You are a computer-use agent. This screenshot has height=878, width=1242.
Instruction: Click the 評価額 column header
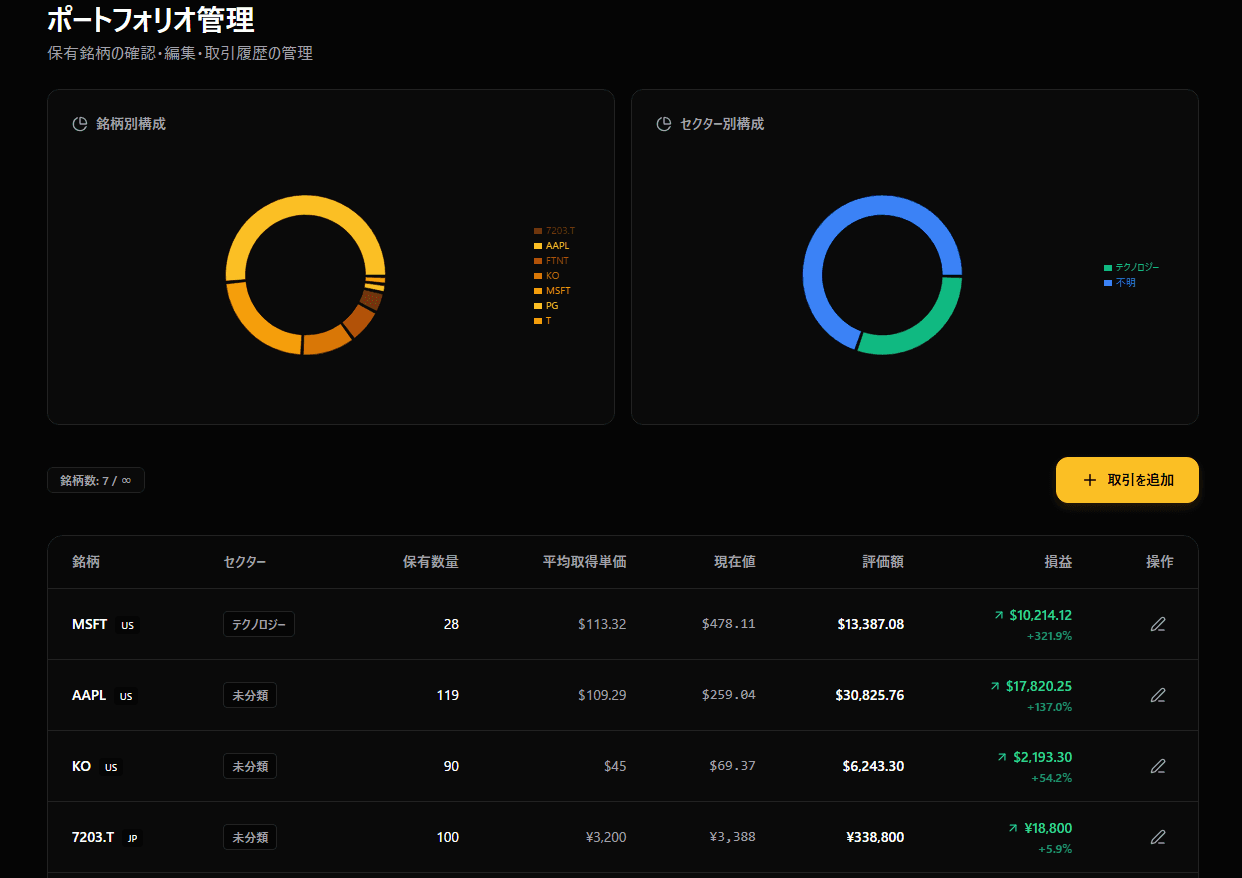pyautogui.click(x=882, y=562)
